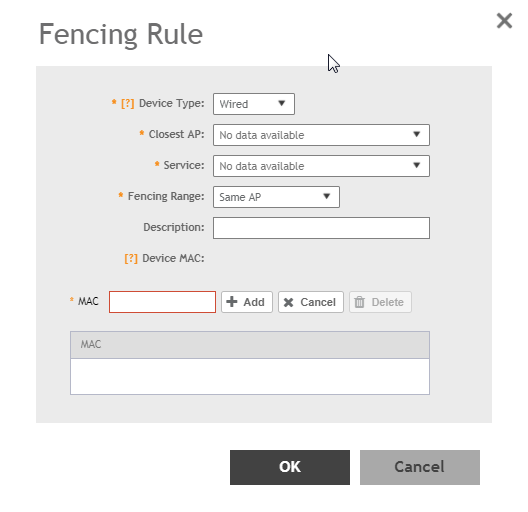
Task: Click the small Cancel button next to Add
Action: [x=311, y=302]
